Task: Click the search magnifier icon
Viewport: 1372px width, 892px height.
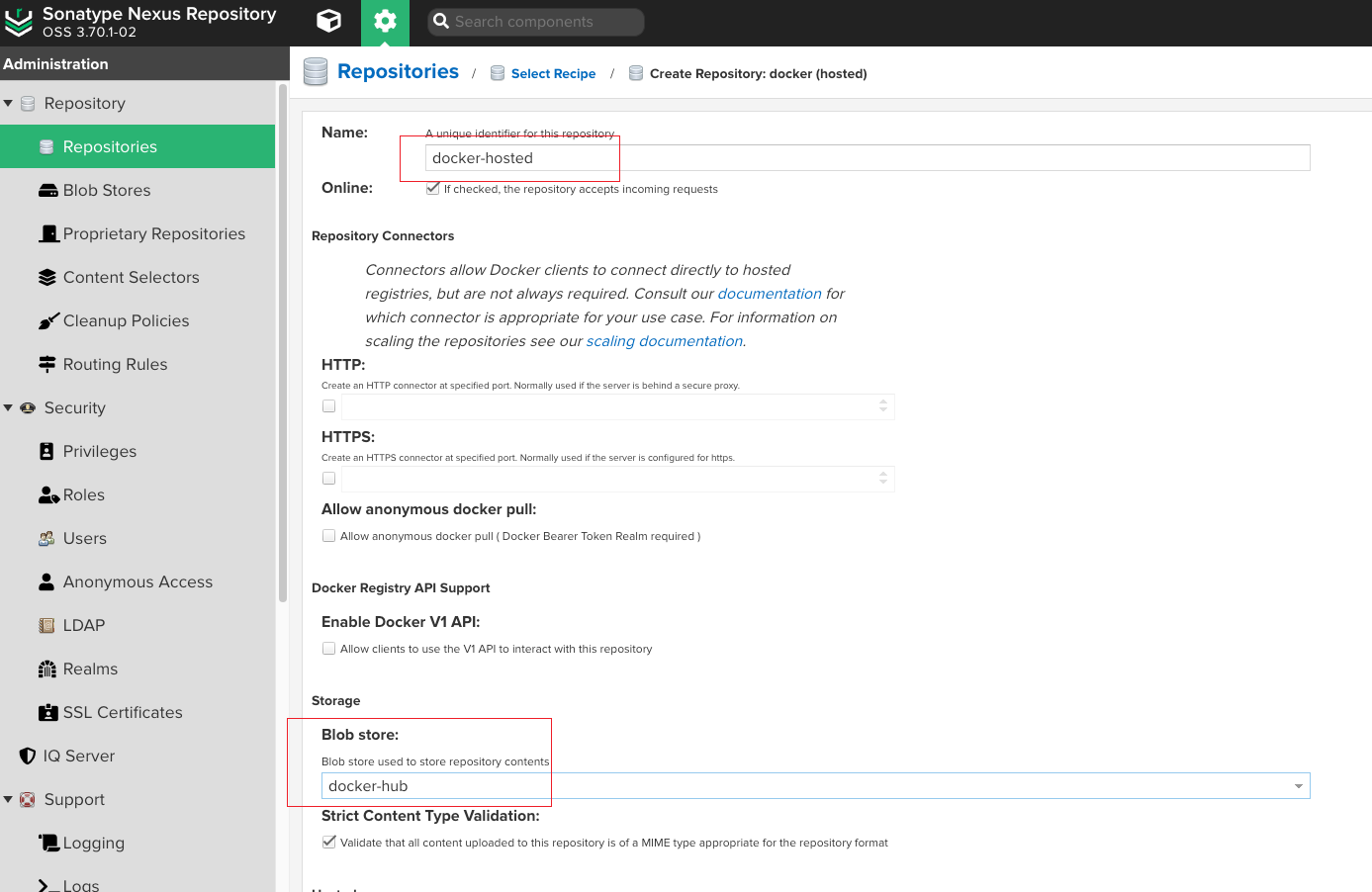Action: coord(442,21)
